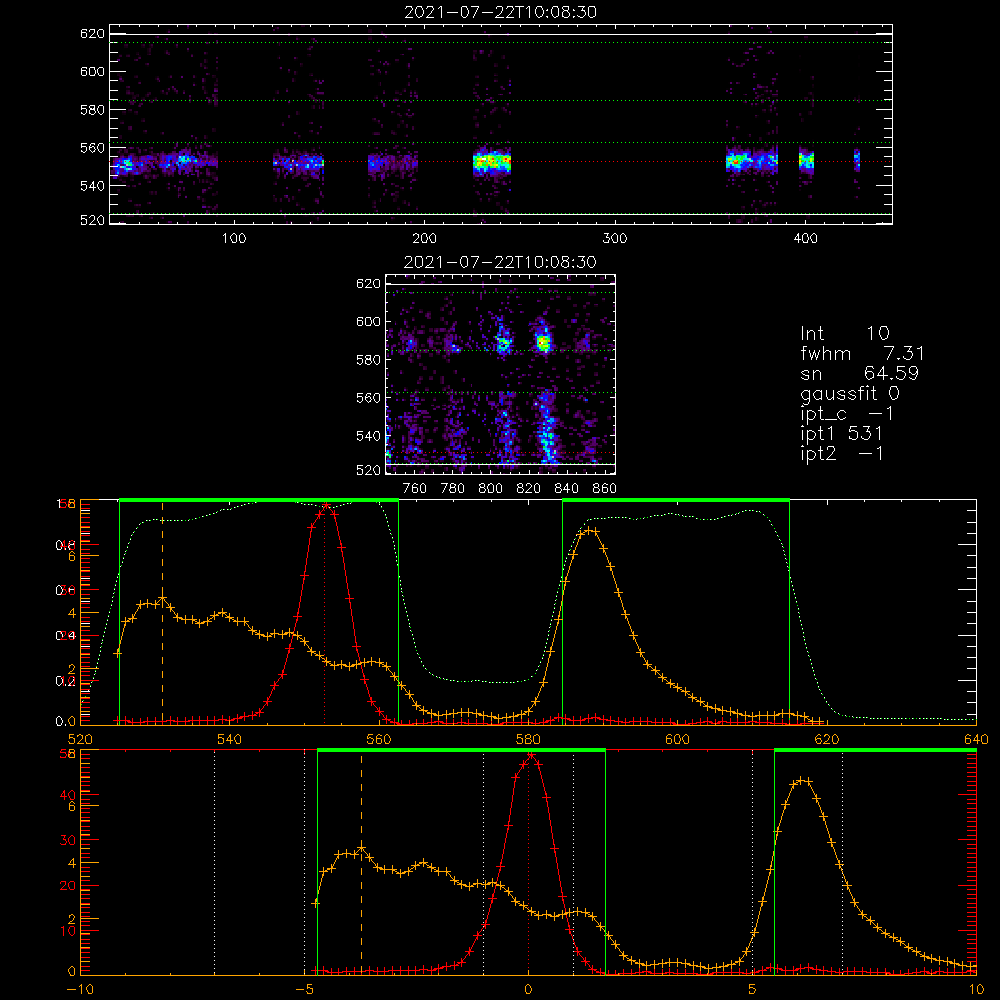Select the 'Int 10' readout

(x=844, y=333)
